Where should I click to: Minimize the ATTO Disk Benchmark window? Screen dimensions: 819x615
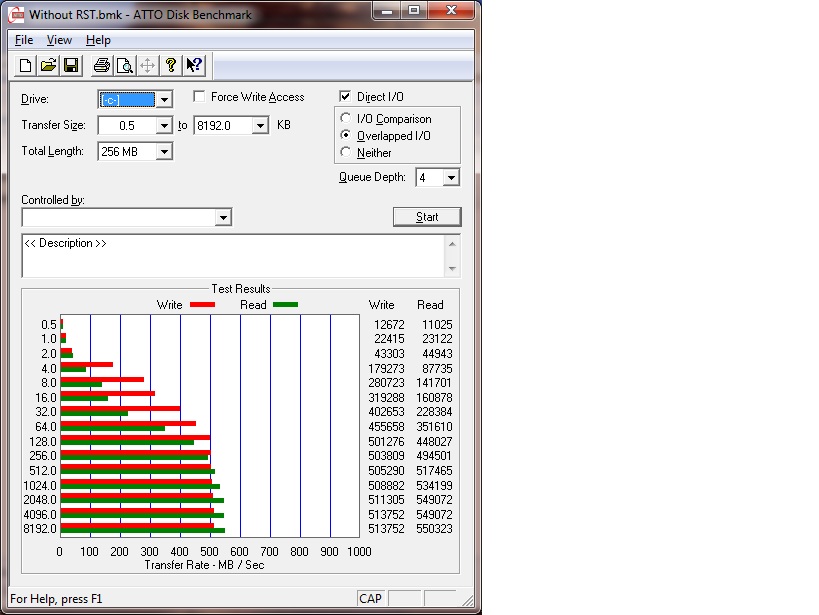pyautogui.click(x=387, y=11)
